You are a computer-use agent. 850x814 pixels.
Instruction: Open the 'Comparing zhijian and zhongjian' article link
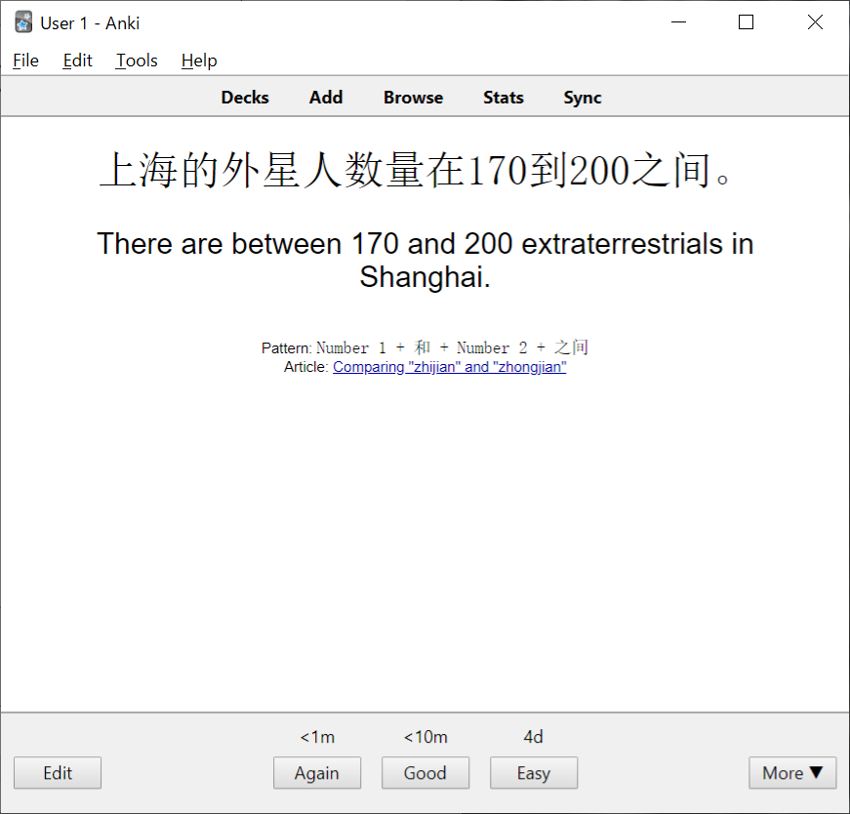(x=449, y=367)
